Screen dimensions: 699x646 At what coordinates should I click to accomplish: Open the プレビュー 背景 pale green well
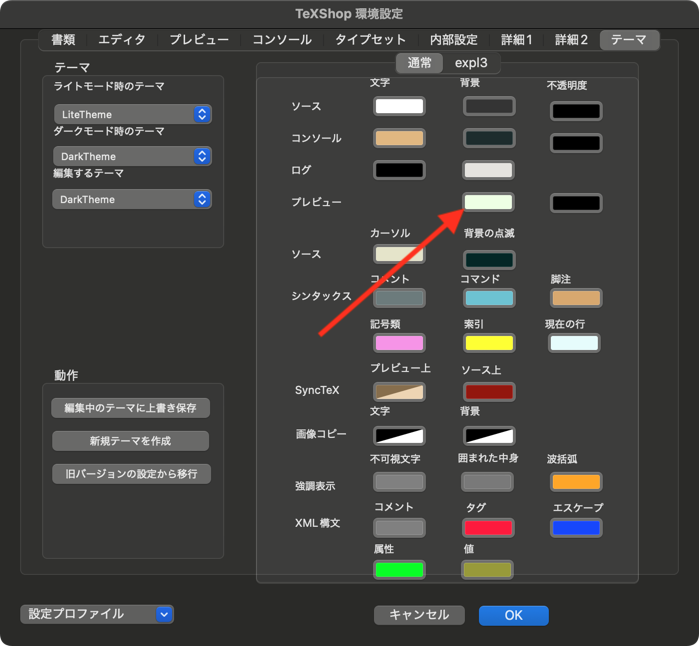pos(488,202)
